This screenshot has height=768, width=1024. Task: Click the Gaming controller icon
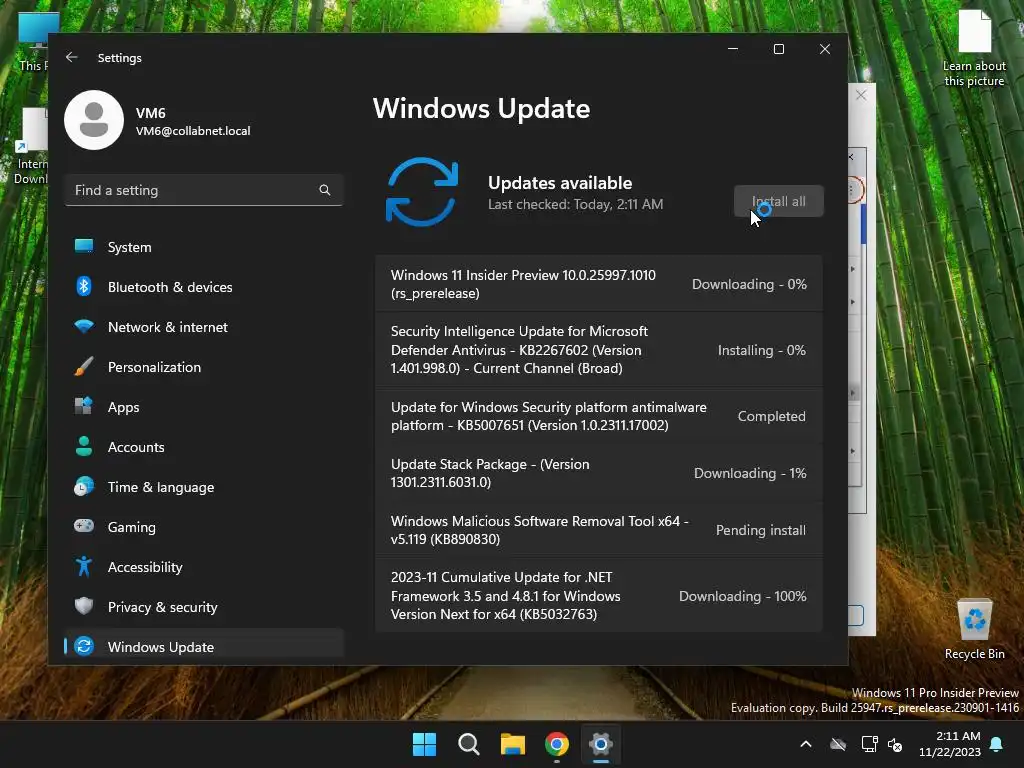[x=84, y=526]
